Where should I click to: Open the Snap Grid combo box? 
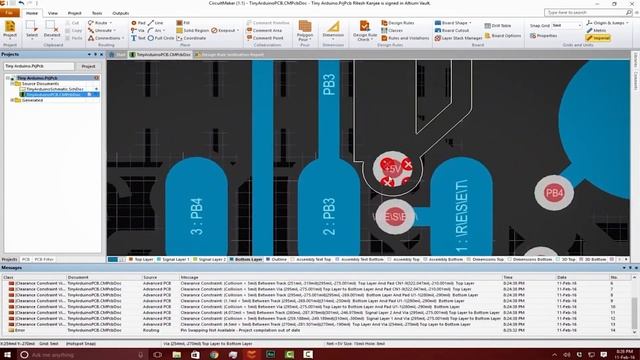(x=567, y=26)
